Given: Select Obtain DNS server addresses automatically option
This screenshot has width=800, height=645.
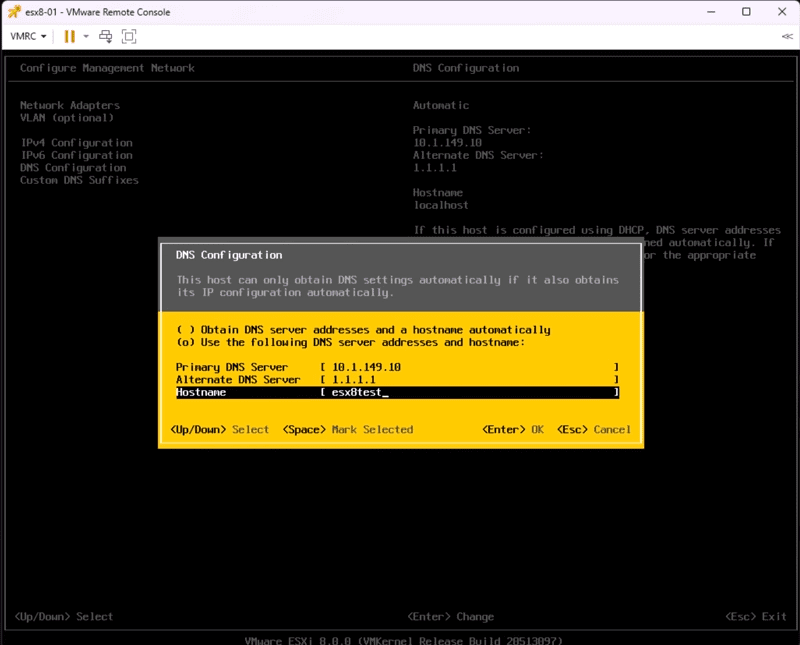Looking at the screenshot, I should pyautogui.click(x=363, y=330).
